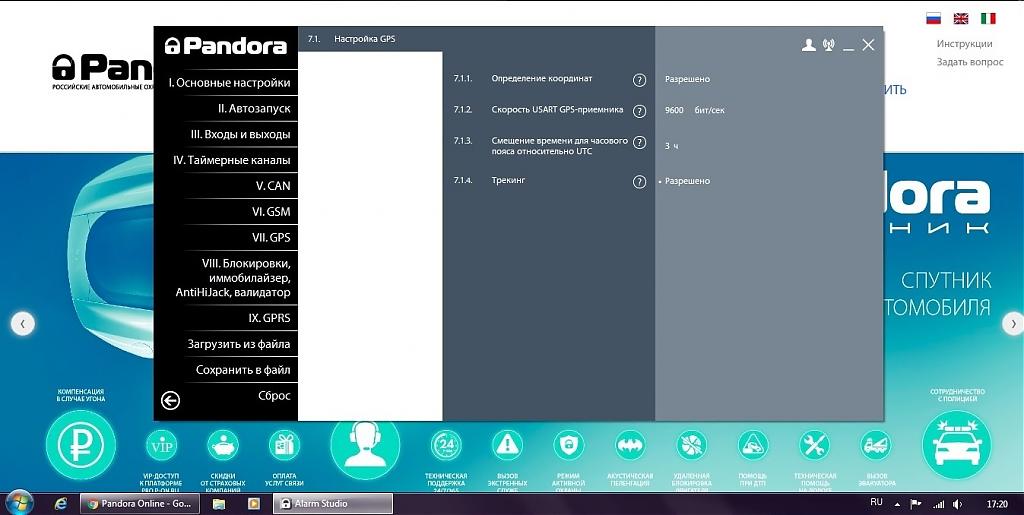1024x515 pixels.
Task: Open help icon for Трекинг setting
Action: (x=640, y=182)
